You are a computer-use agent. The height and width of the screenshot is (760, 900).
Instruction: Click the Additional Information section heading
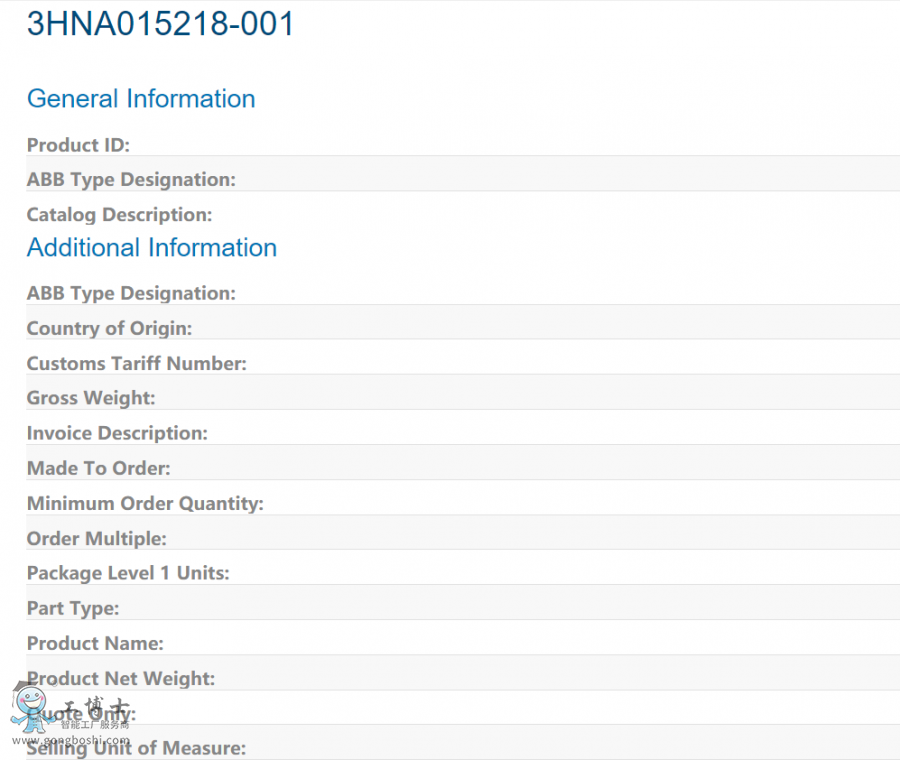[x=152, y=248]
